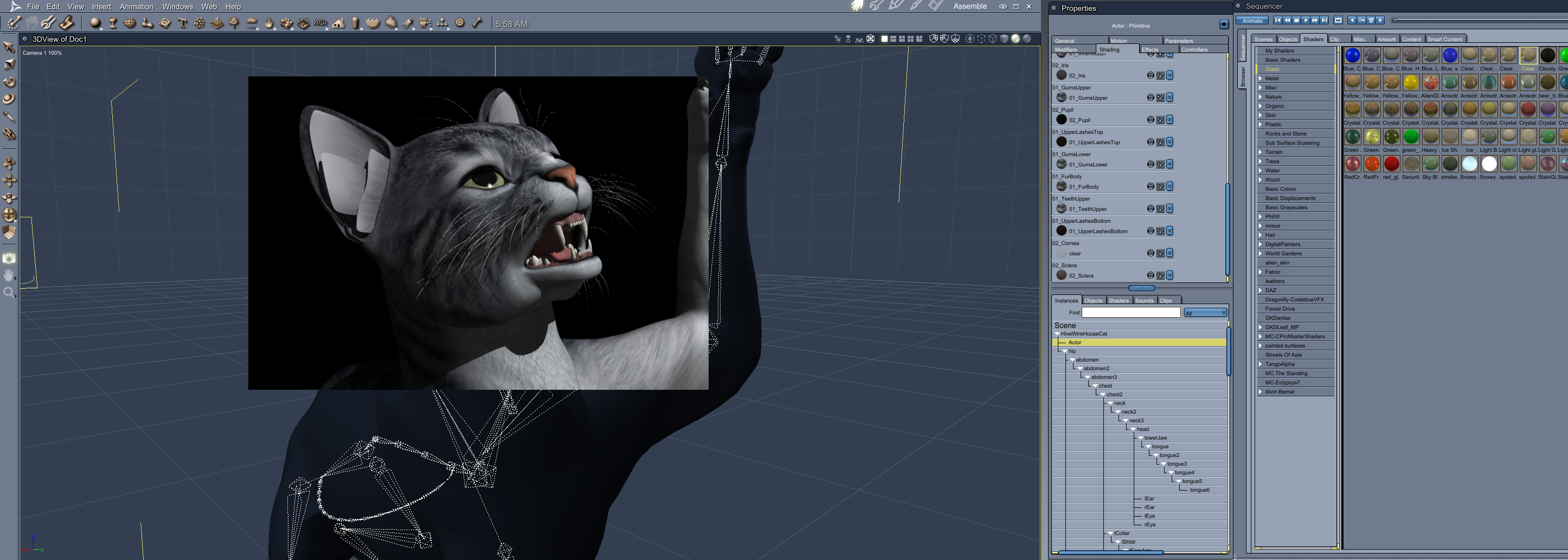Insert a vertex object (wireframe sphere icon)
This screenshot has width=1568, height=560.
point(130,23)
